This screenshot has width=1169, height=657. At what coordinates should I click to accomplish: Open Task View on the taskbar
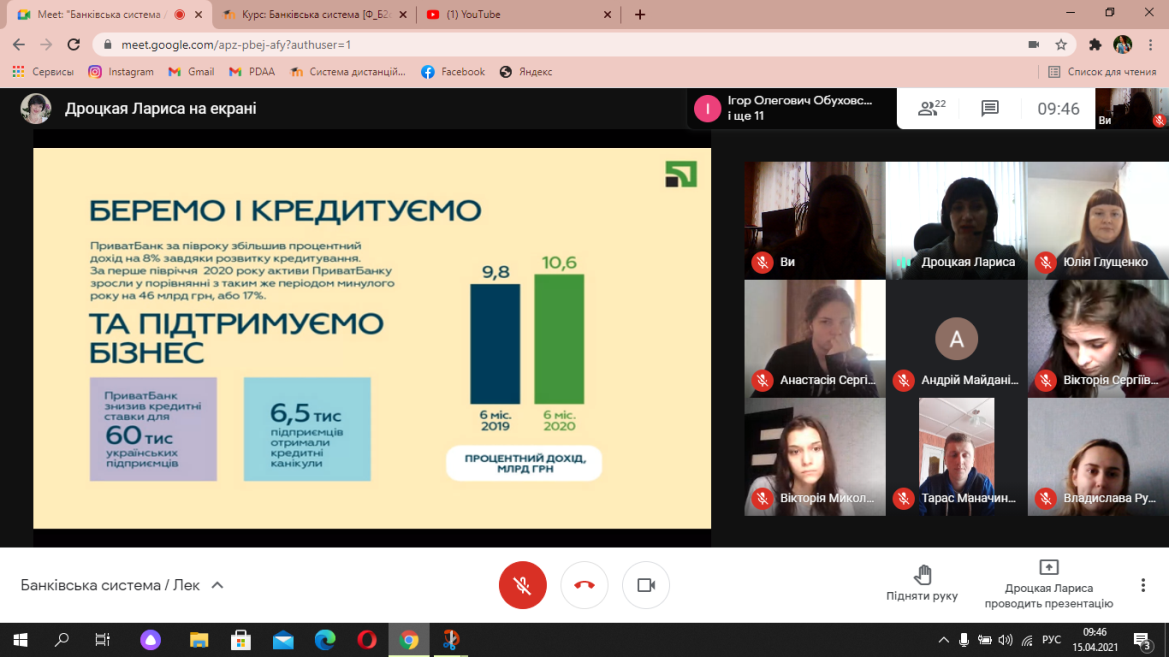click(103, 640)
